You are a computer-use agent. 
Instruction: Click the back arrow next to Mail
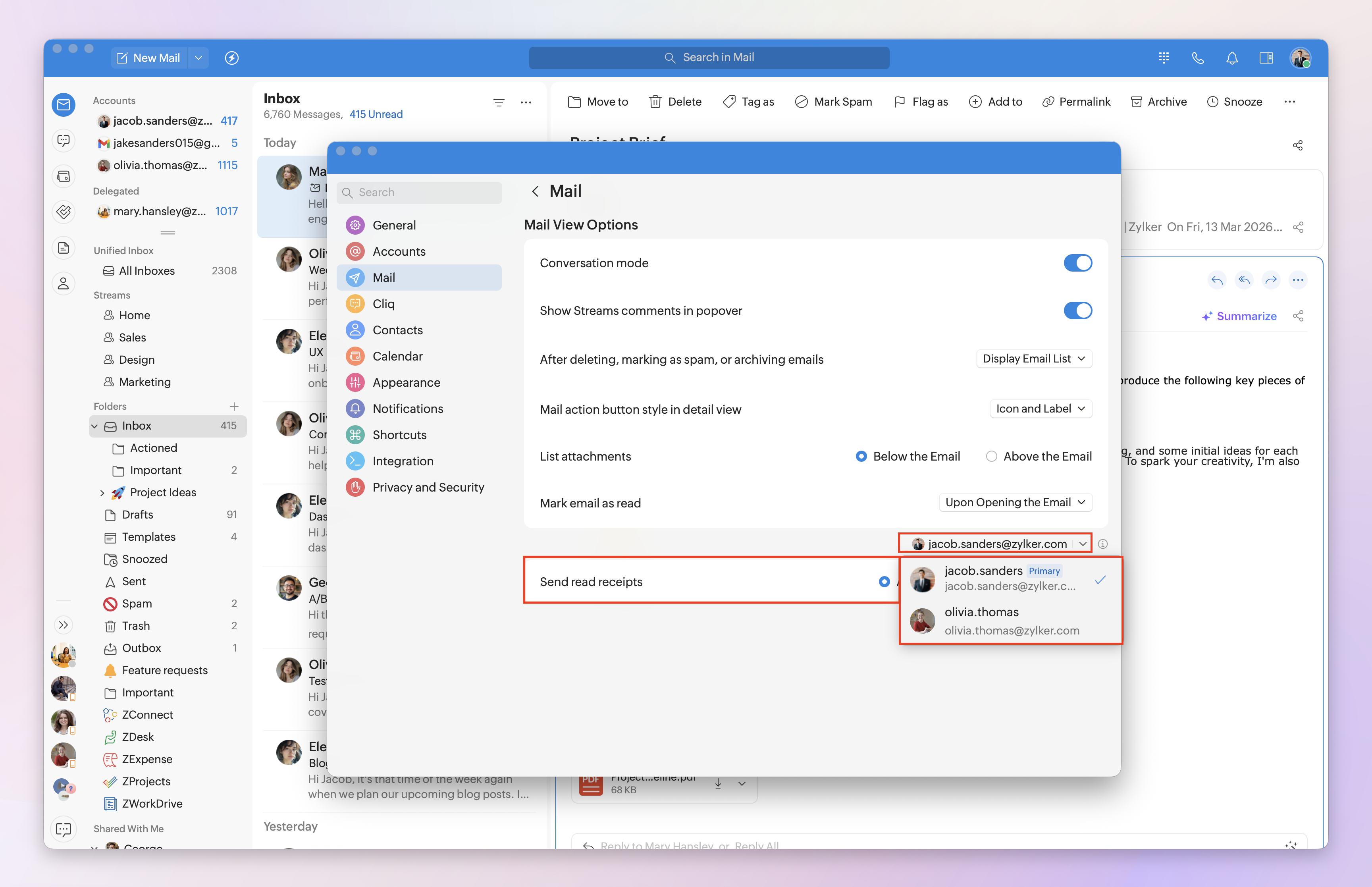[x=535, y=191]
